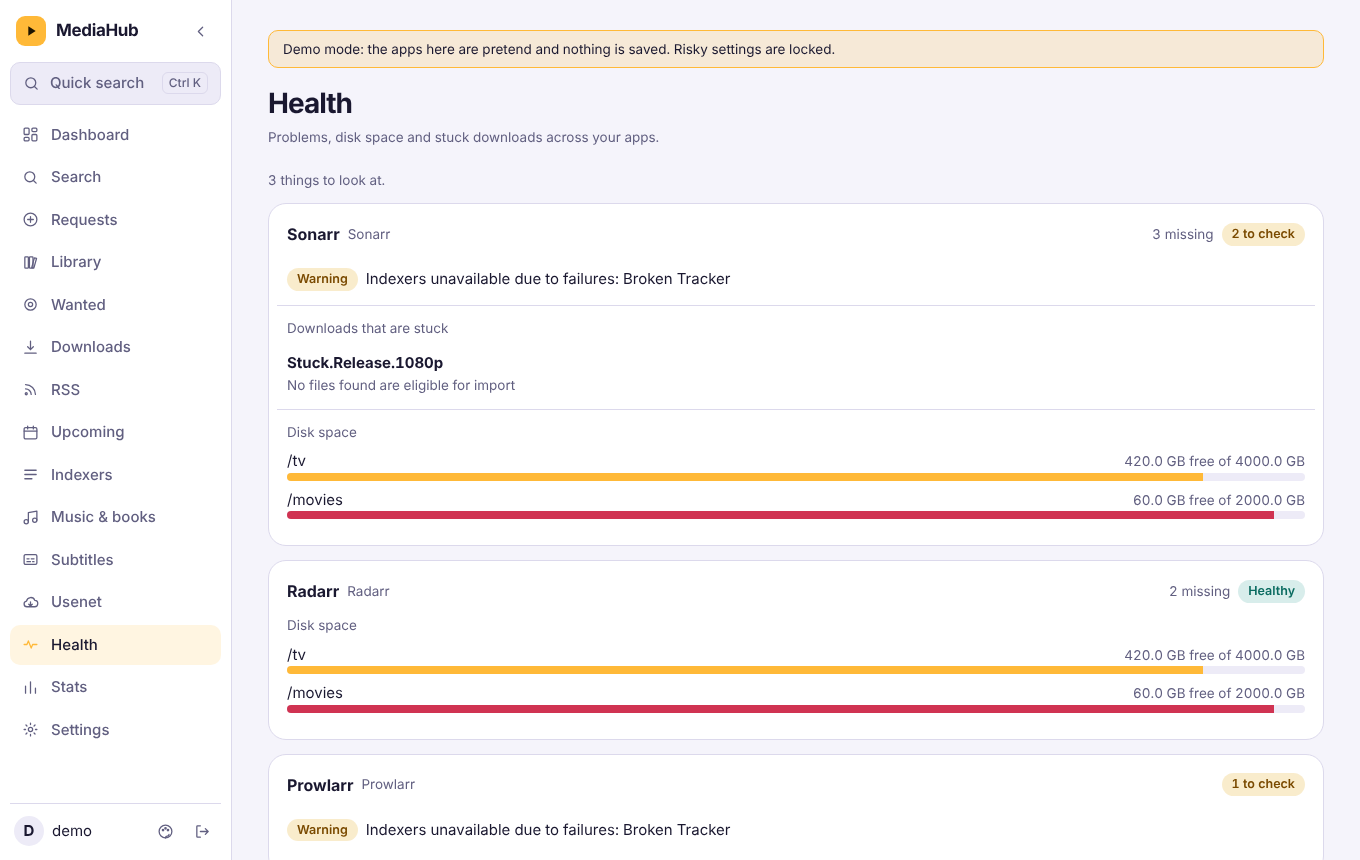Image resolution: width=1360 pixels, height=860 pixels.
Task: Click the RSS feed icon
Action: click(30, 390)
